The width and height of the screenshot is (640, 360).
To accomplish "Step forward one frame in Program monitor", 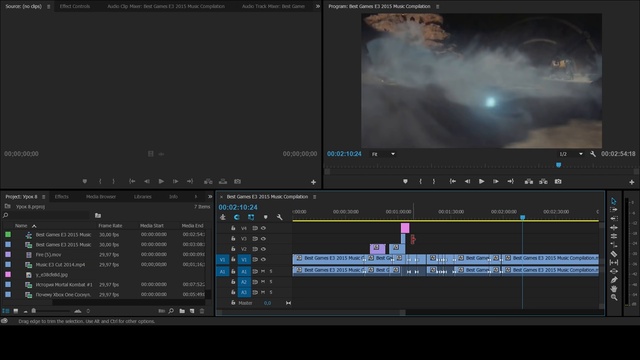I will (x=496, y=181).
